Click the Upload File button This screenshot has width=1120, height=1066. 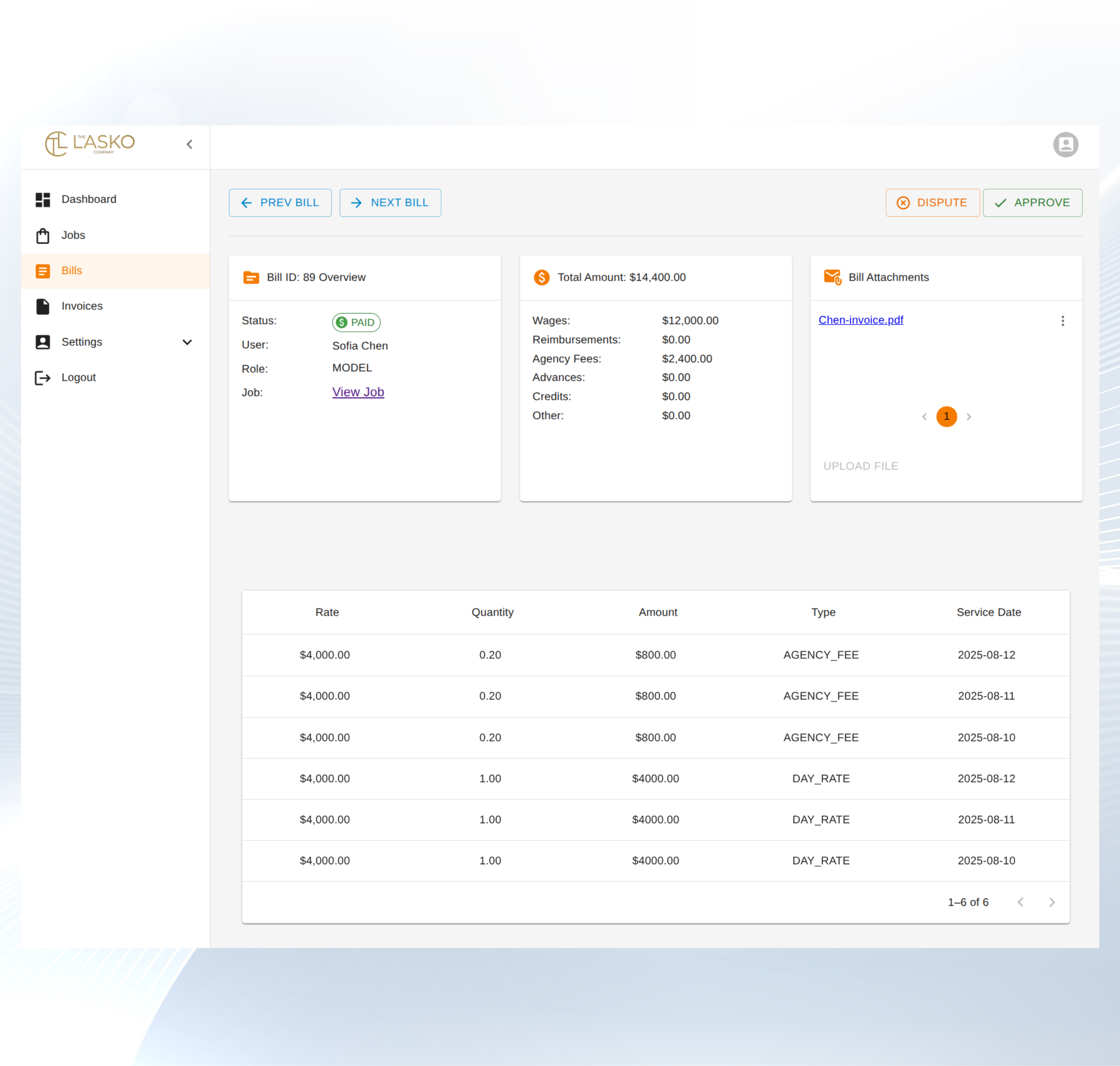pos(861,466)
